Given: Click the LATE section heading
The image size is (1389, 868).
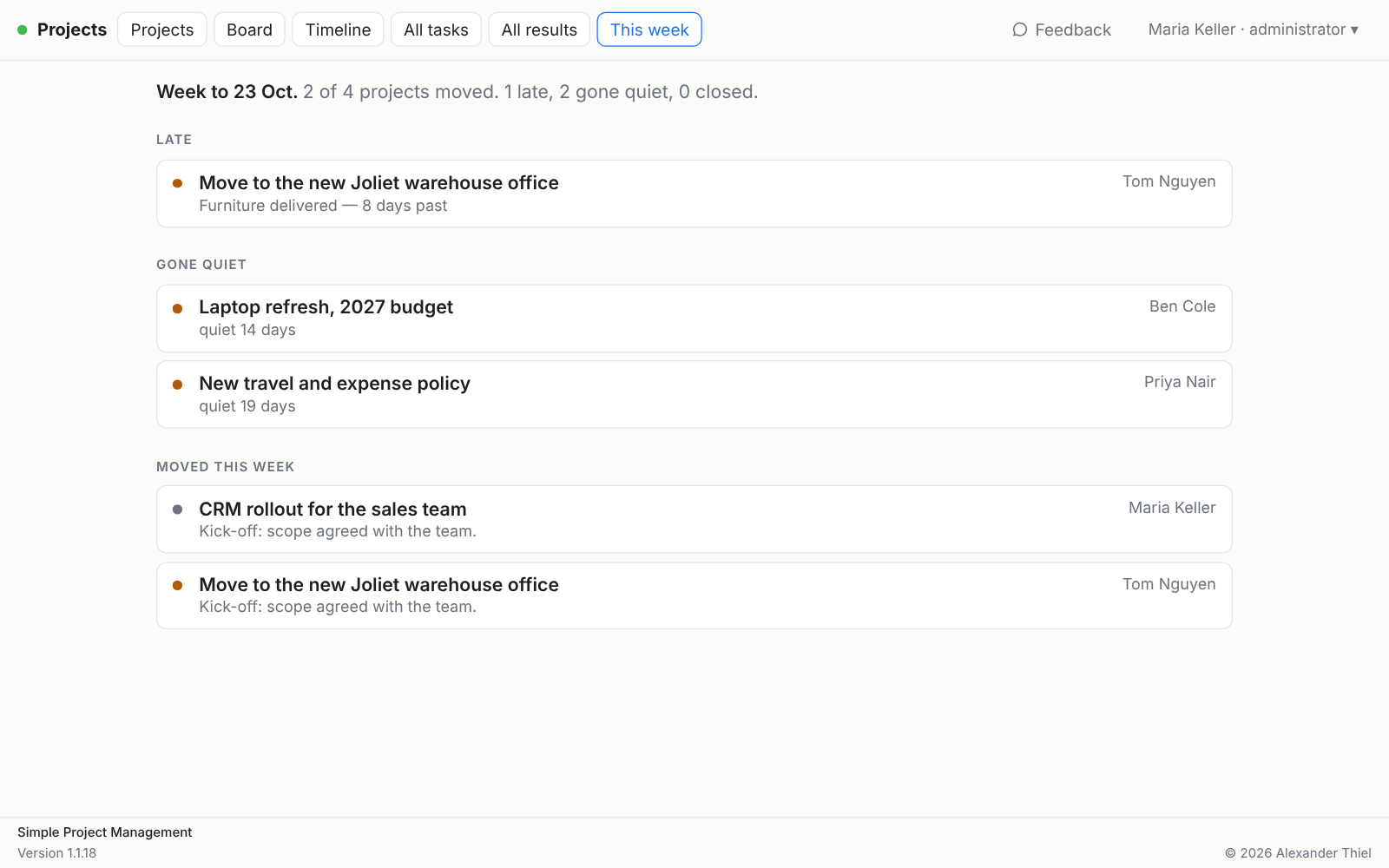Looking at the screenshot, I should [x=174, y=140].
